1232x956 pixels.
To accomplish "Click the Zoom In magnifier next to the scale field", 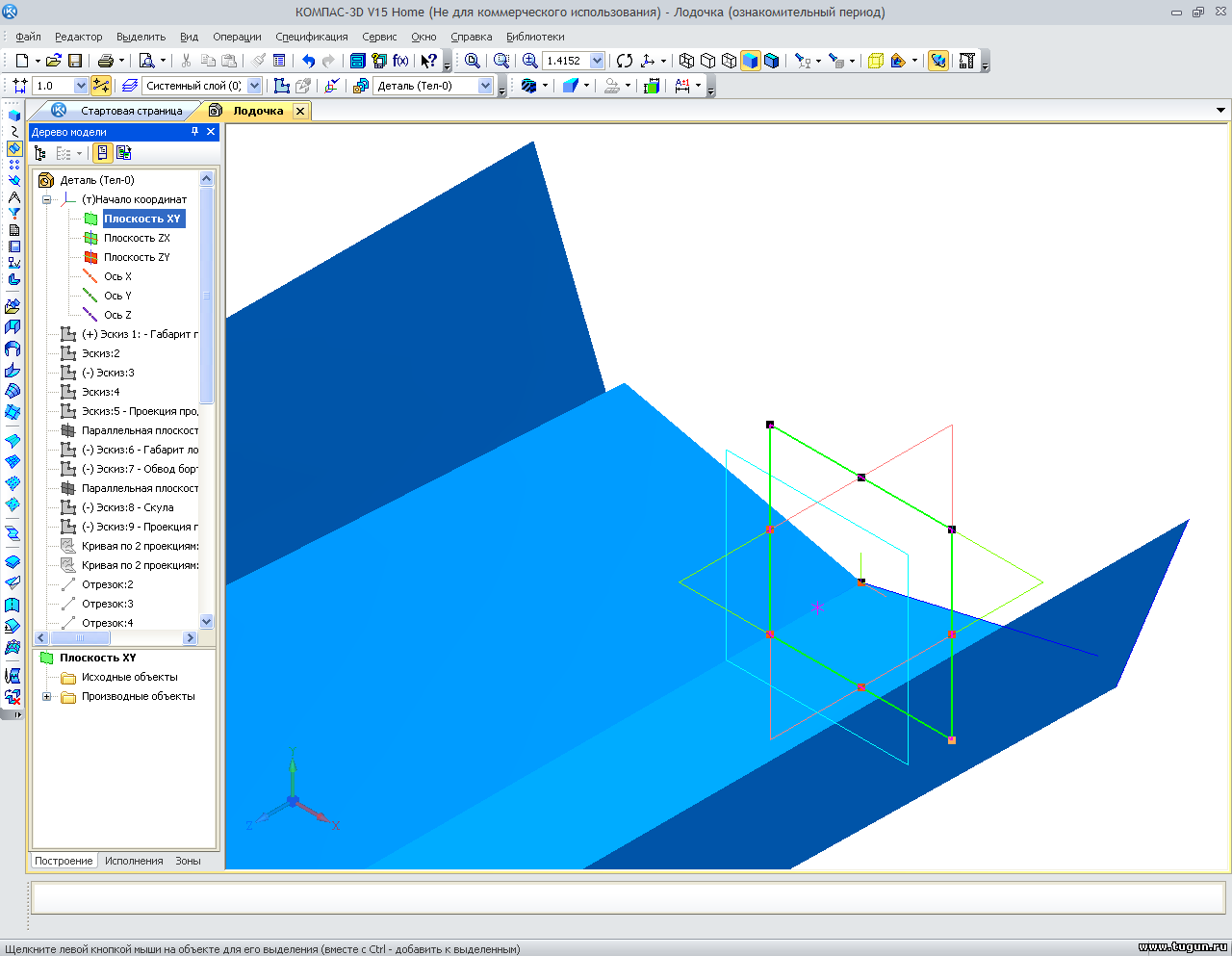I will point(529,61).
